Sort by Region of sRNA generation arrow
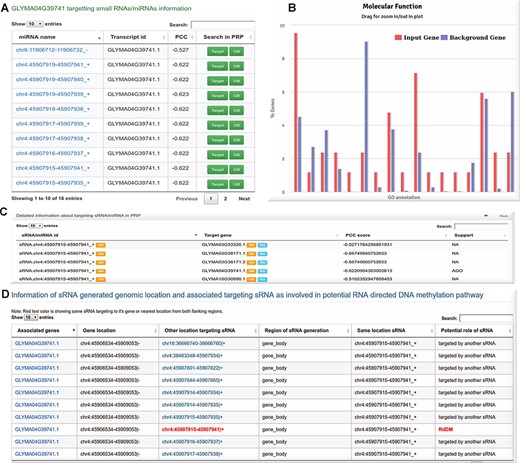The height and width of the screenshot is (463, 520). (x=348, y=331)
